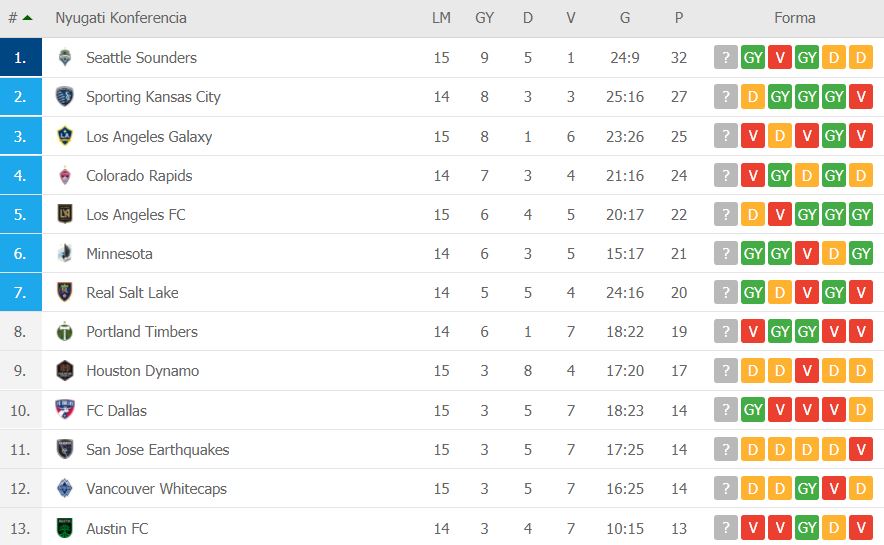
Task: Open the Vancouver Whitecaps team link
Action: pyautogui.click(x=156, y=489)
